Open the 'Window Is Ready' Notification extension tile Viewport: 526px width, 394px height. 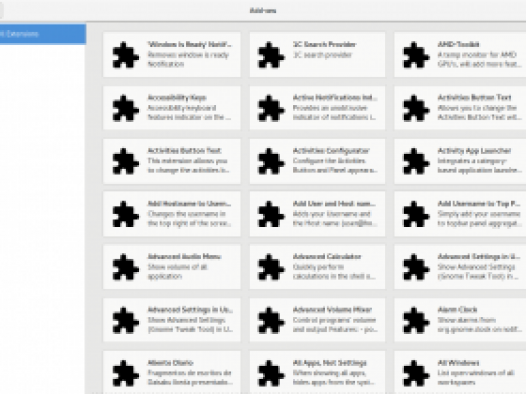(172, 55)
